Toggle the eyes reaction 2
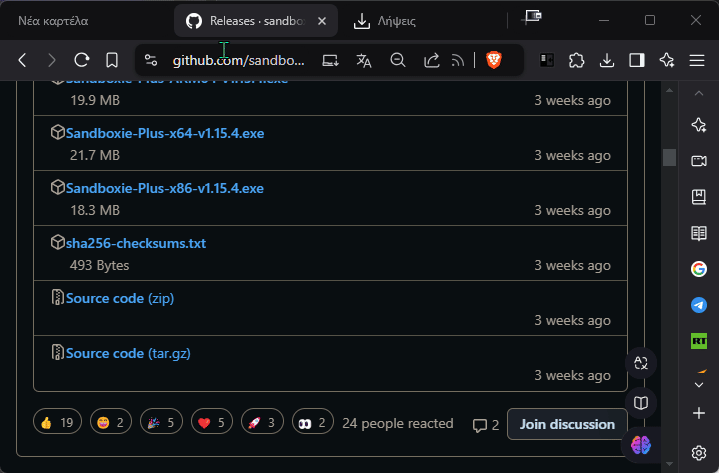The image size is (719, 473). click(312, 422)
